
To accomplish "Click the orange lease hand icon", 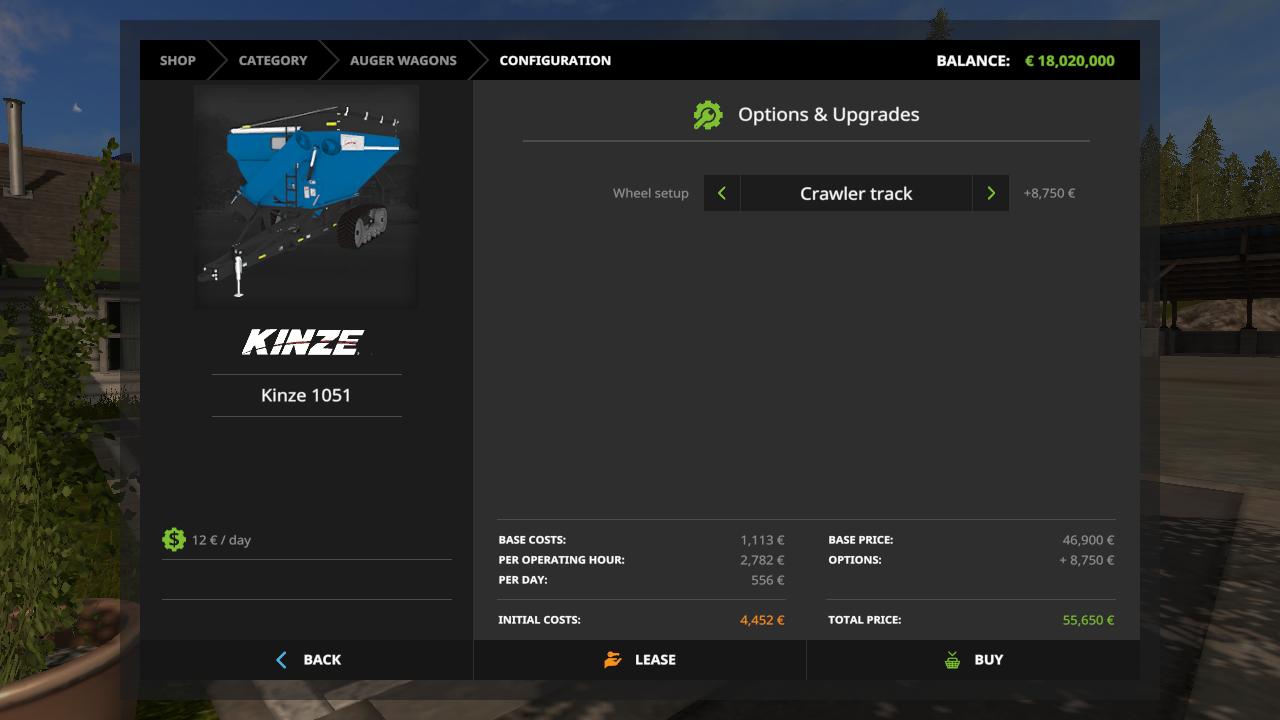I will 613,660.
